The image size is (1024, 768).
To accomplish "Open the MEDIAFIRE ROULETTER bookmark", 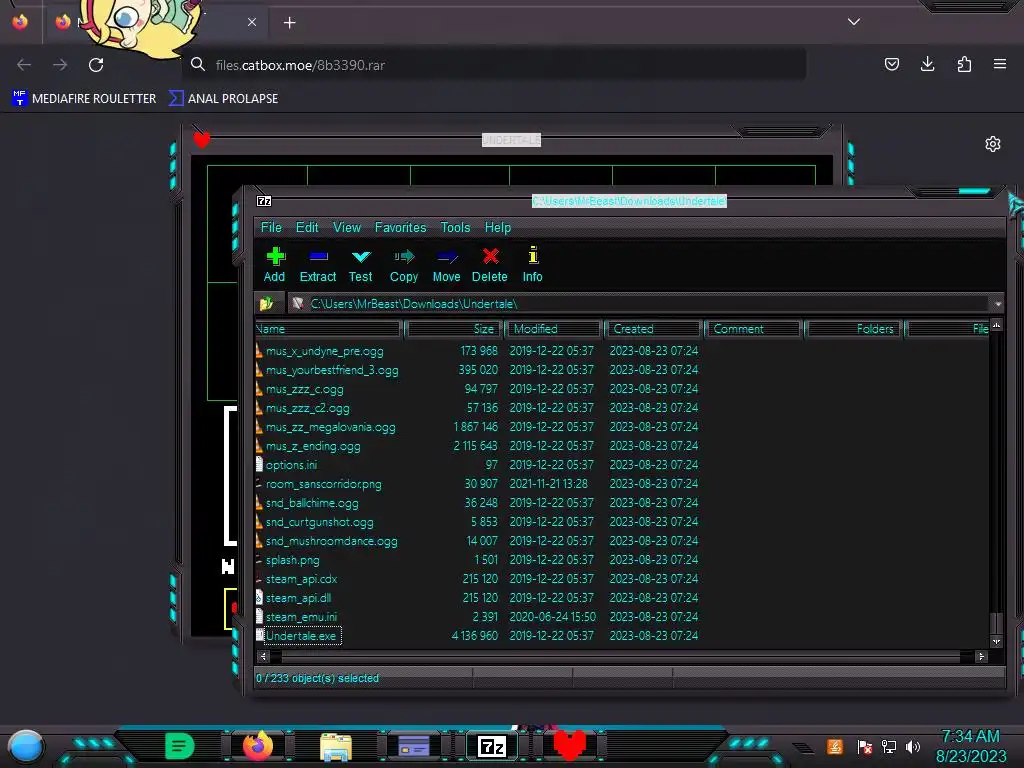I will (x=84, y=99).
